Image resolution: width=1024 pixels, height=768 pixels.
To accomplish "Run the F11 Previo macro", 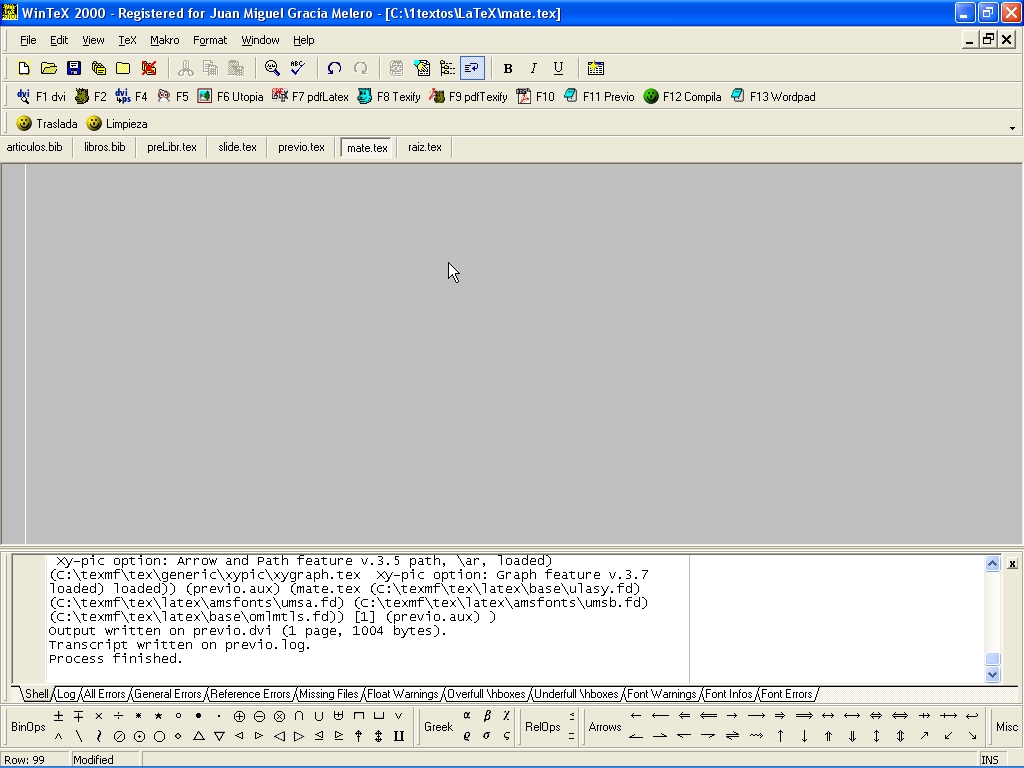I will [x=599, y=97].
